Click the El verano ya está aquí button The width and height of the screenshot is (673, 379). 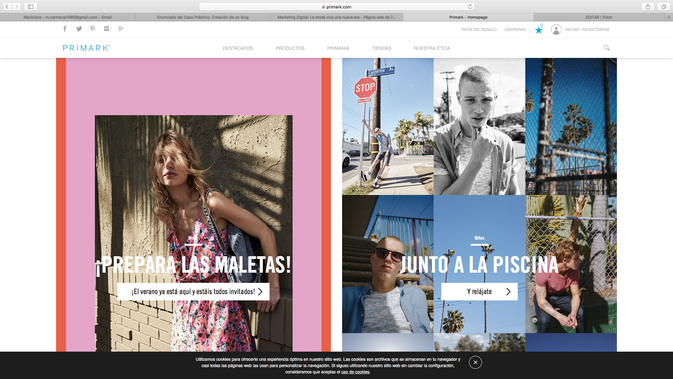pyautogui.click(x=194, y=291)
